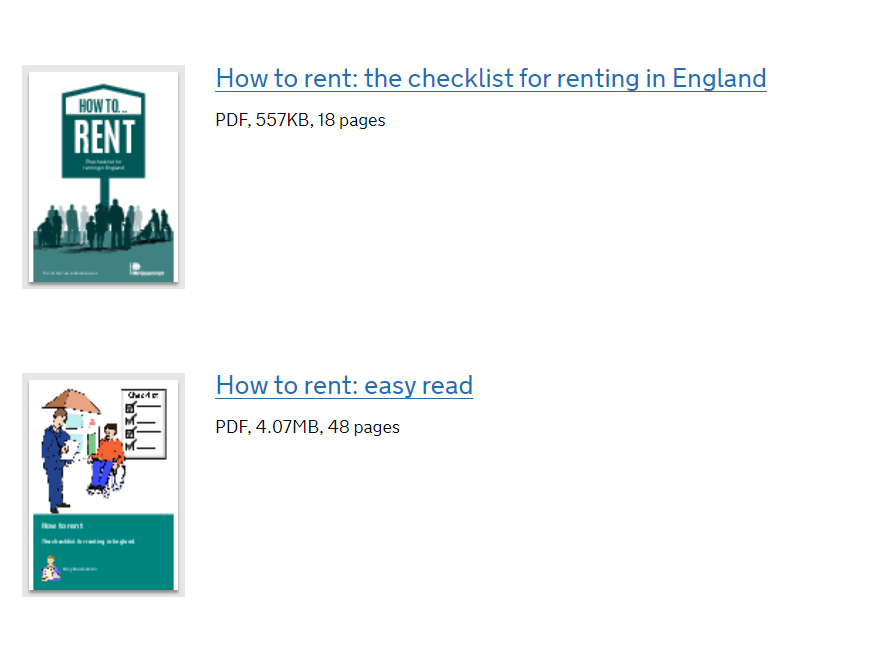Image resolution: width=892 pixels, height=655 pixels.
Task: Click the wheelchair user in orange top
Action: point(107,460)
